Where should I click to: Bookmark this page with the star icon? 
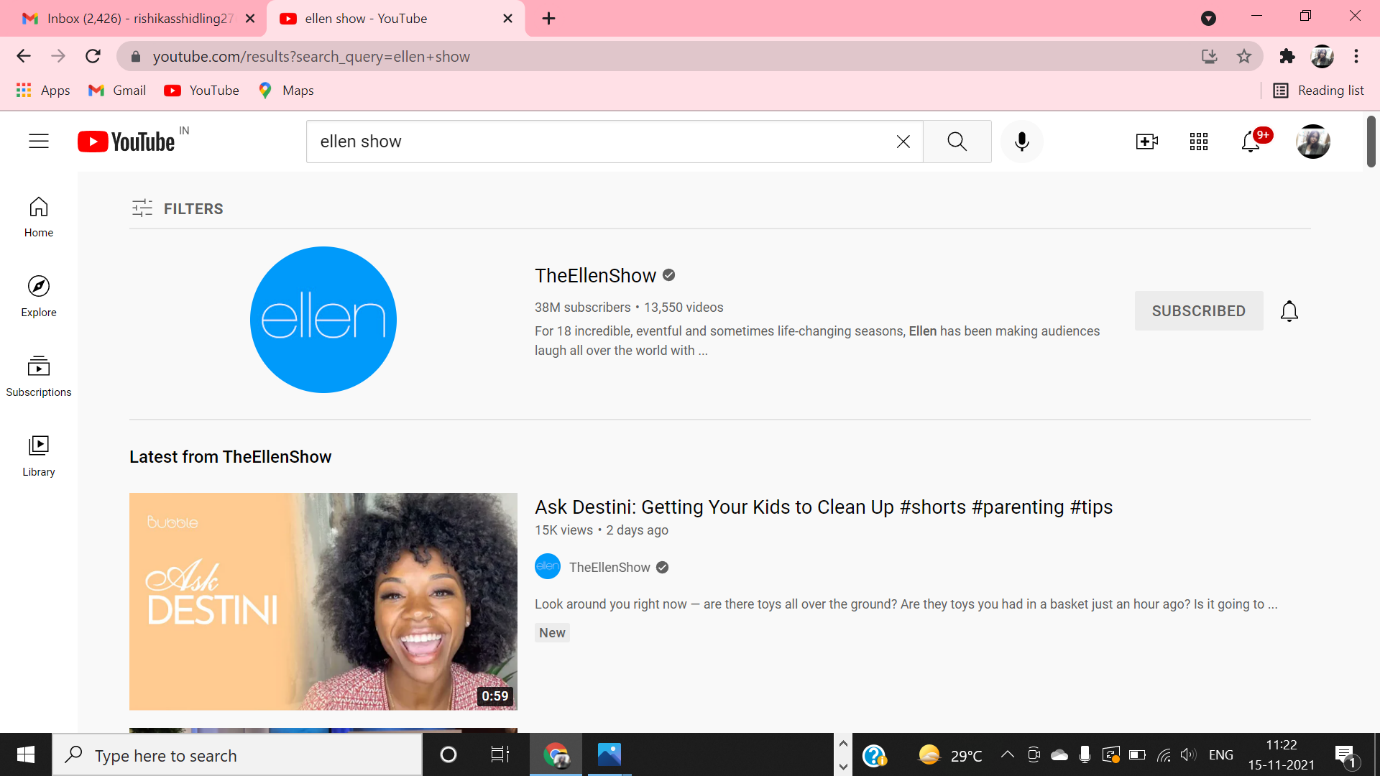point(1244,57)
